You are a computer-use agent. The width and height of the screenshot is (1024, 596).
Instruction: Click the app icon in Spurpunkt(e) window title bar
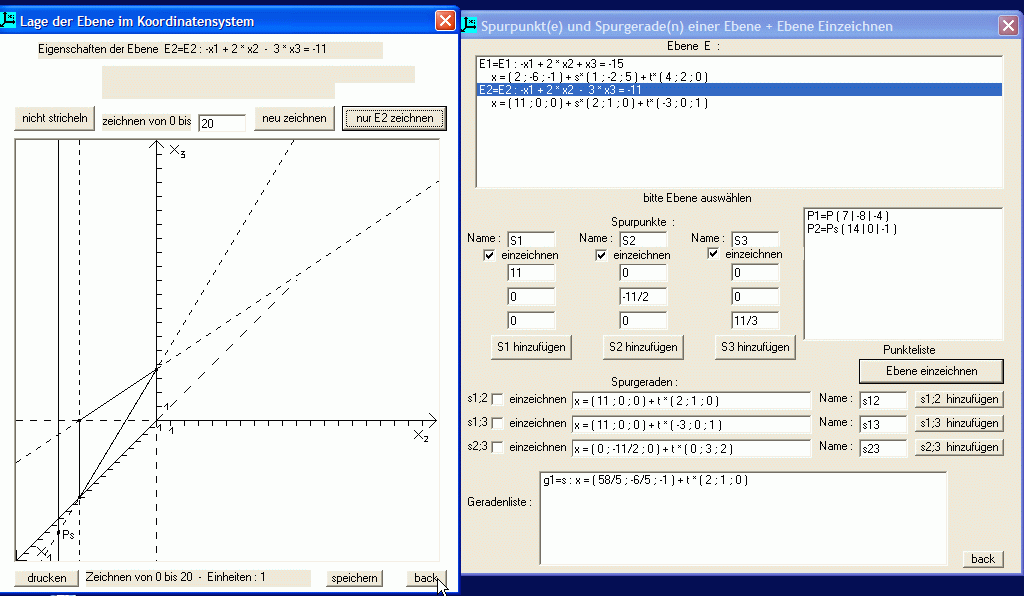(x=470, y=25)
